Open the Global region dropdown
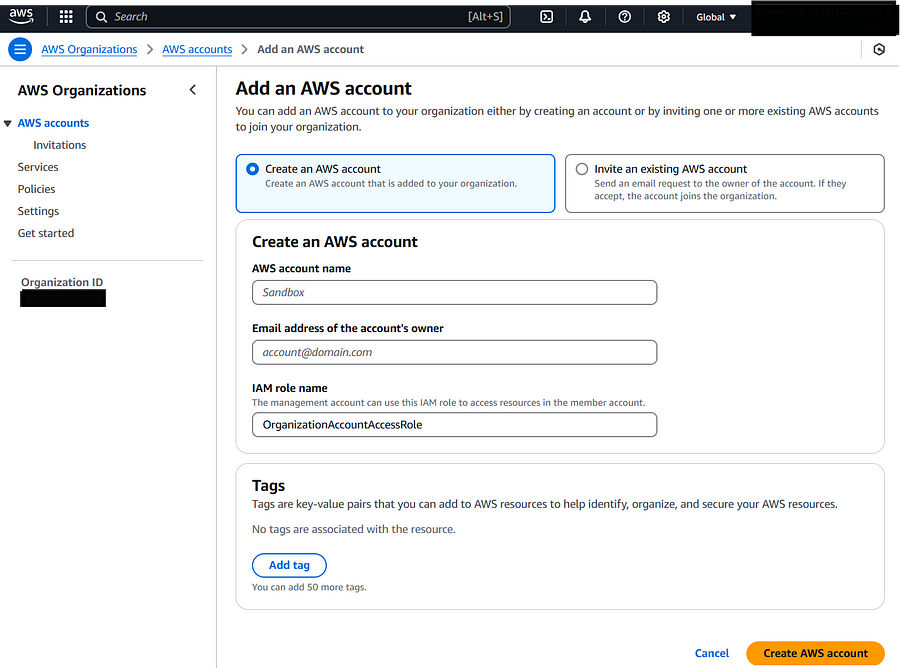Screen dimensions: 900x668 716,17
